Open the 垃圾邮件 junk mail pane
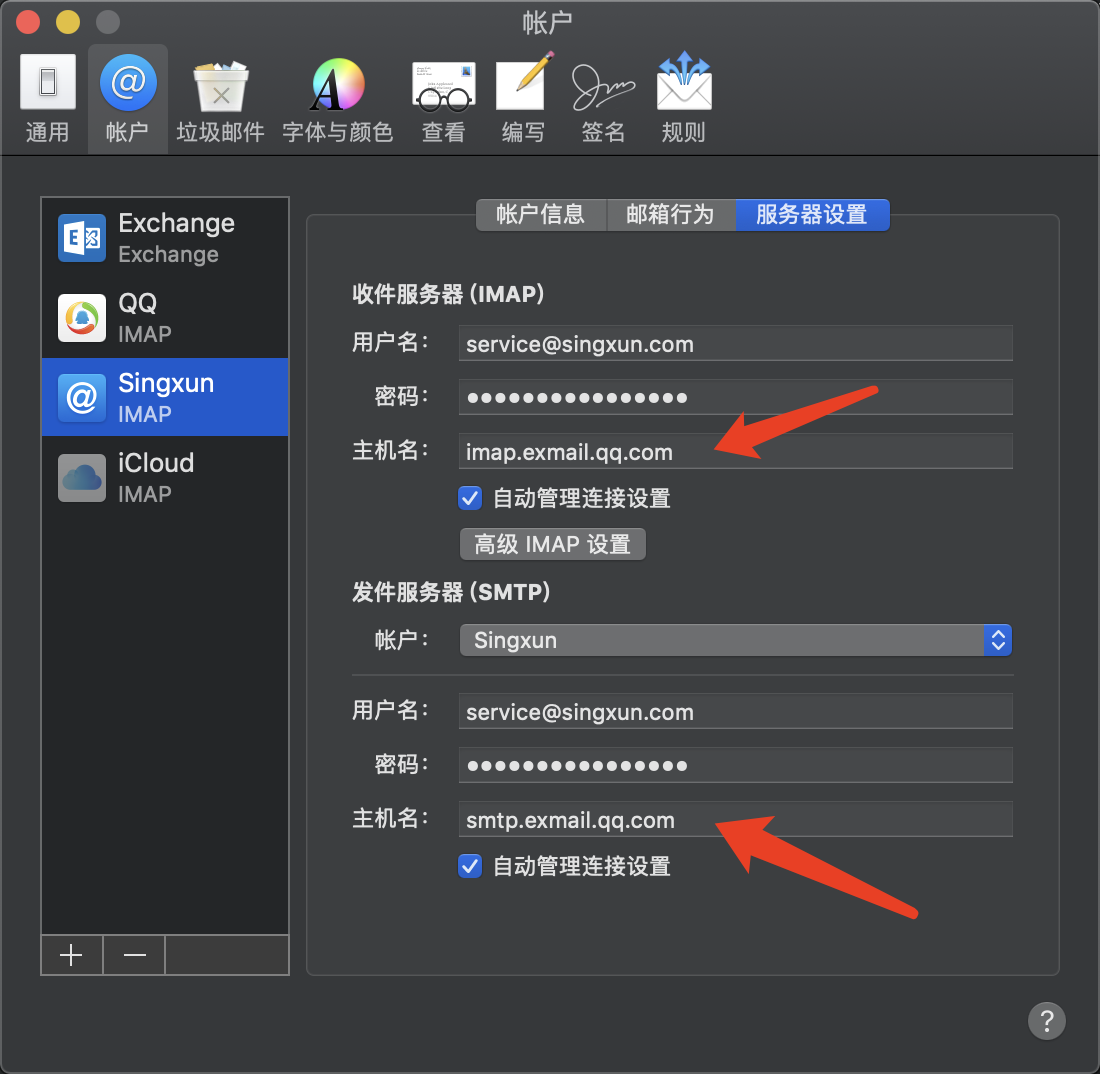The width and height of the screenshot is (1100, 1074). (x=220, y=98)
